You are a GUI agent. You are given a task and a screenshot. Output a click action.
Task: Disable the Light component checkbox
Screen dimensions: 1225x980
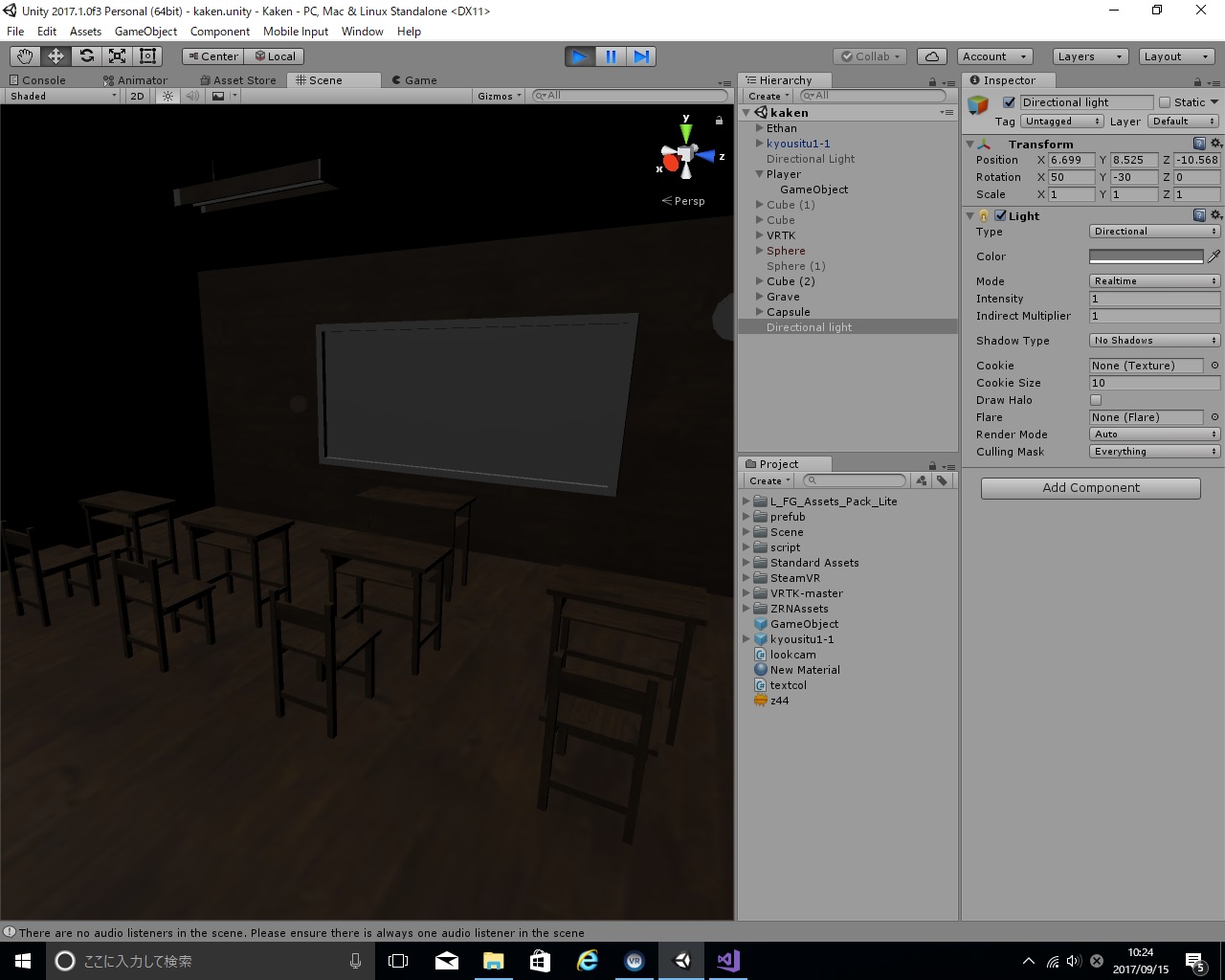tap(1000, 216)
